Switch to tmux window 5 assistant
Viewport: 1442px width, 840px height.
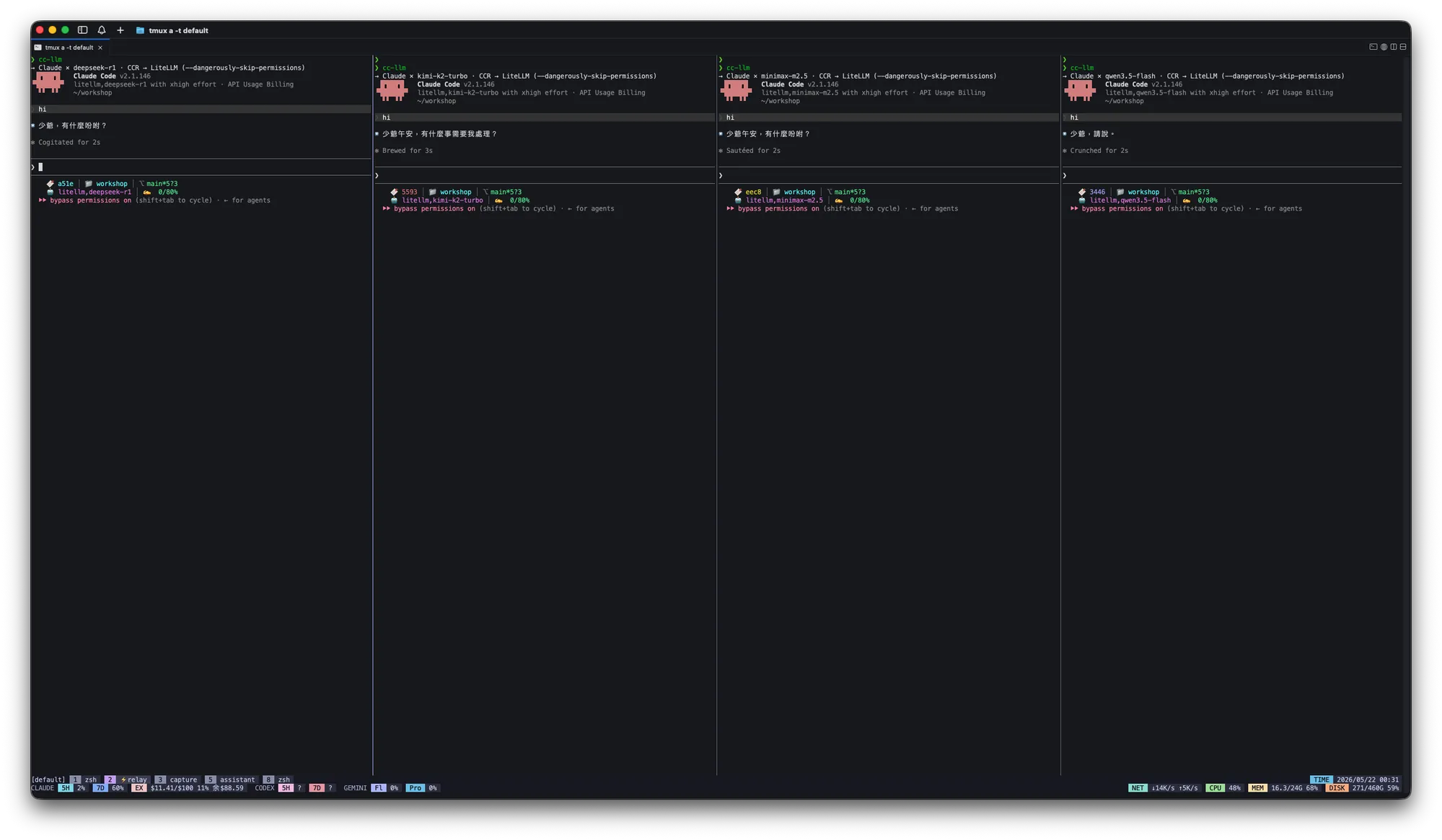point(230,779)
